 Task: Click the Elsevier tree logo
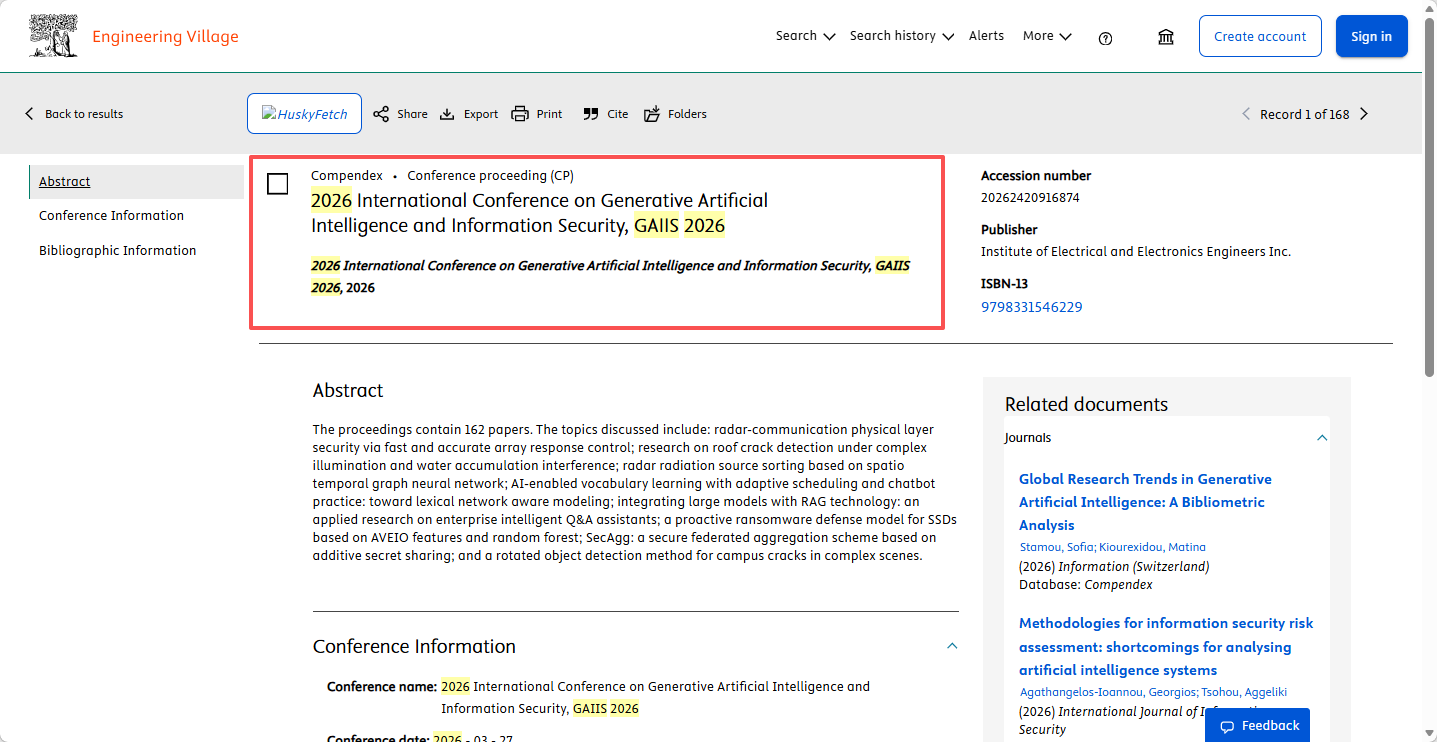(x=54, y=35)
